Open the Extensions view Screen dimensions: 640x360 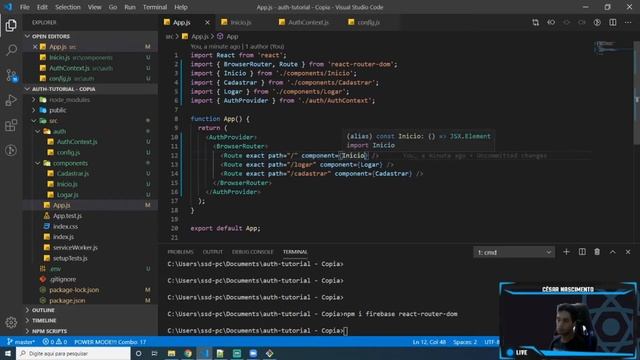tap(11, 125)
